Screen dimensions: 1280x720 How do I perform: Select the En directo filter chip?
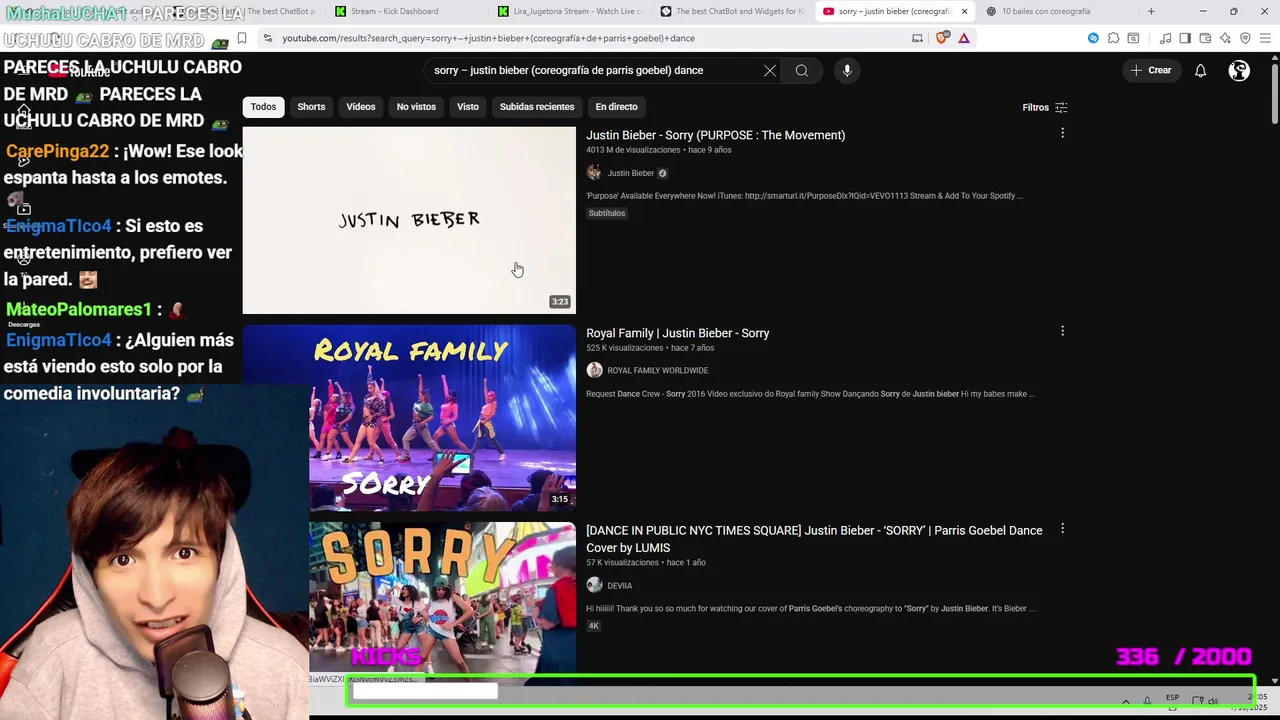(616, 107)
